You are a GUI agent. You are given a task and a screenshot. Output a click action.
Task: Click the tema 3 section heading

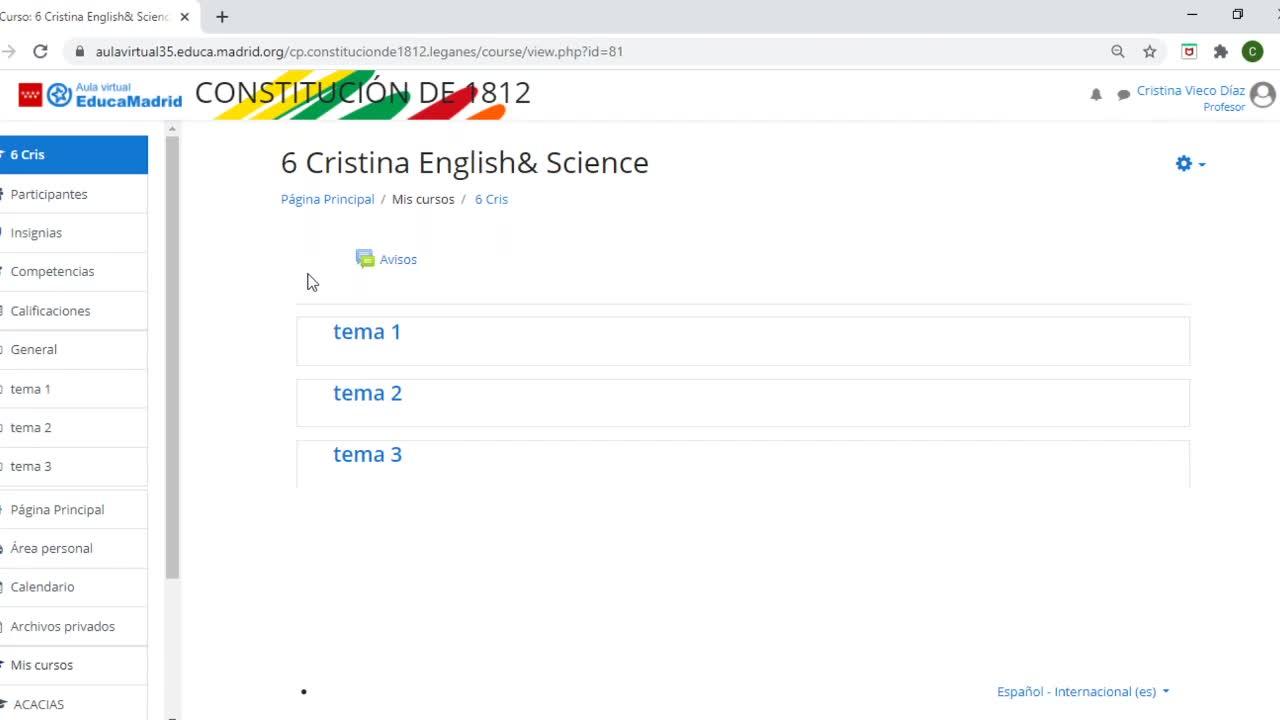click(367, 454)
